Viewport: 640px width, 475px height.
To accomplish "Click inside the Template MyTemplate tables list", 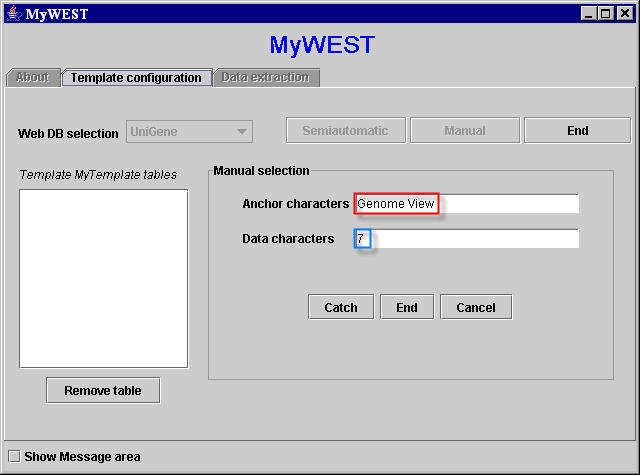I will (x=104, y=278).
